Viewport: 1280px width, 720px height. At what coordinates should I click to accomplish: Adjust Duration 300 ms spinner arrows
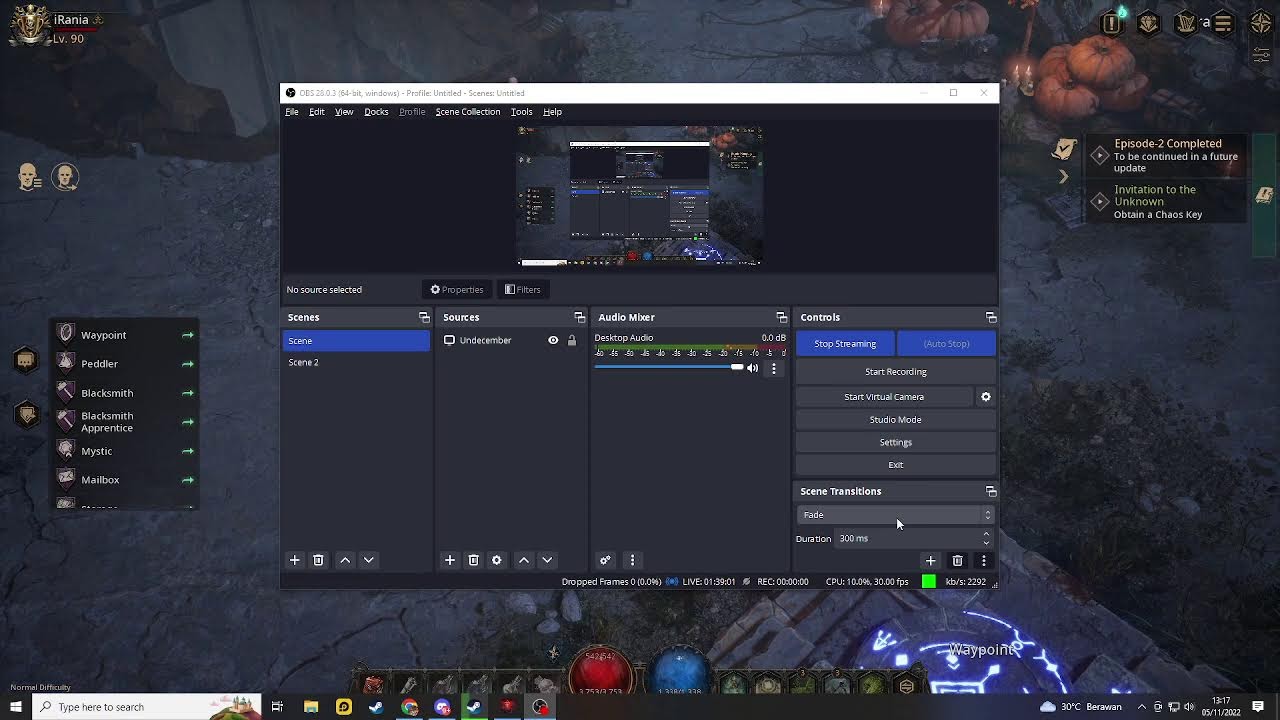coord(987,538)
